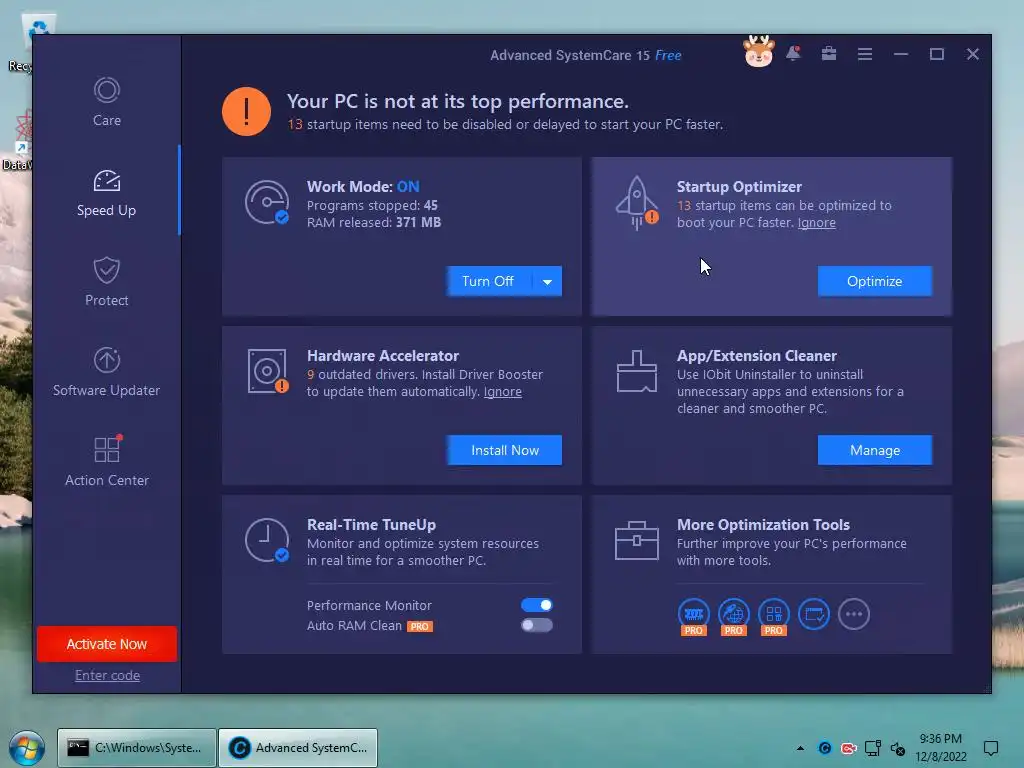1024x768 pixels.
Task: Open the hamburger options menu
Action: coord(865,54)
